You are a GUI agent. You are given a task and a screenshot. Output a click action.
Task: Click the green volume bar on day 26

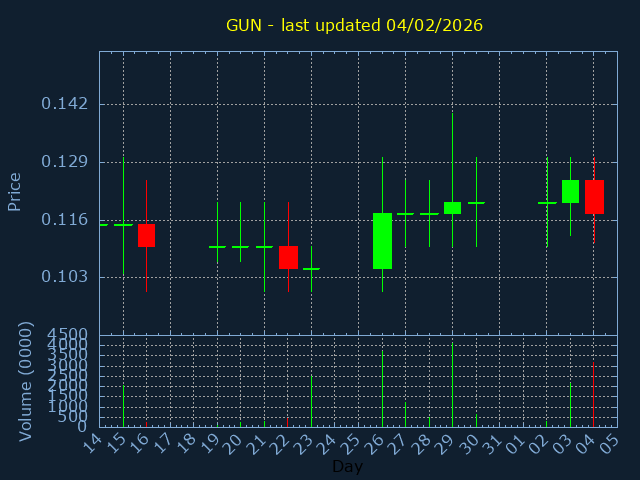[x=382, y=388]
